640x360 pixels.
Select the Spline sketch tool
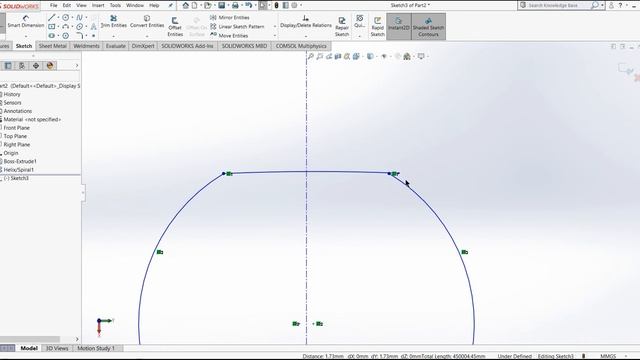click(x=79, y=18)
